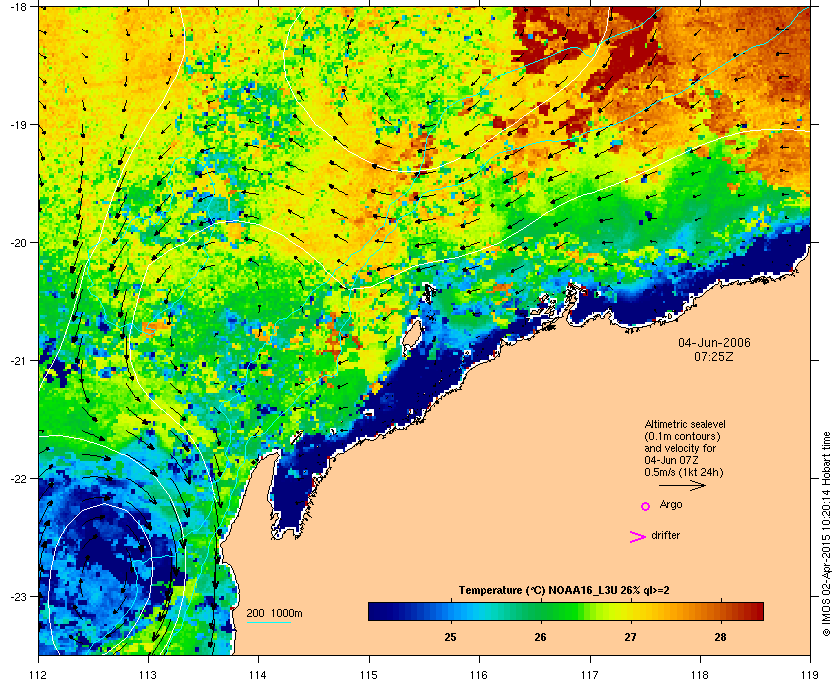840x680 pixels.
Task: Click the latitude axis label -18
Action: pyautogui.click(x=18, y=6)
